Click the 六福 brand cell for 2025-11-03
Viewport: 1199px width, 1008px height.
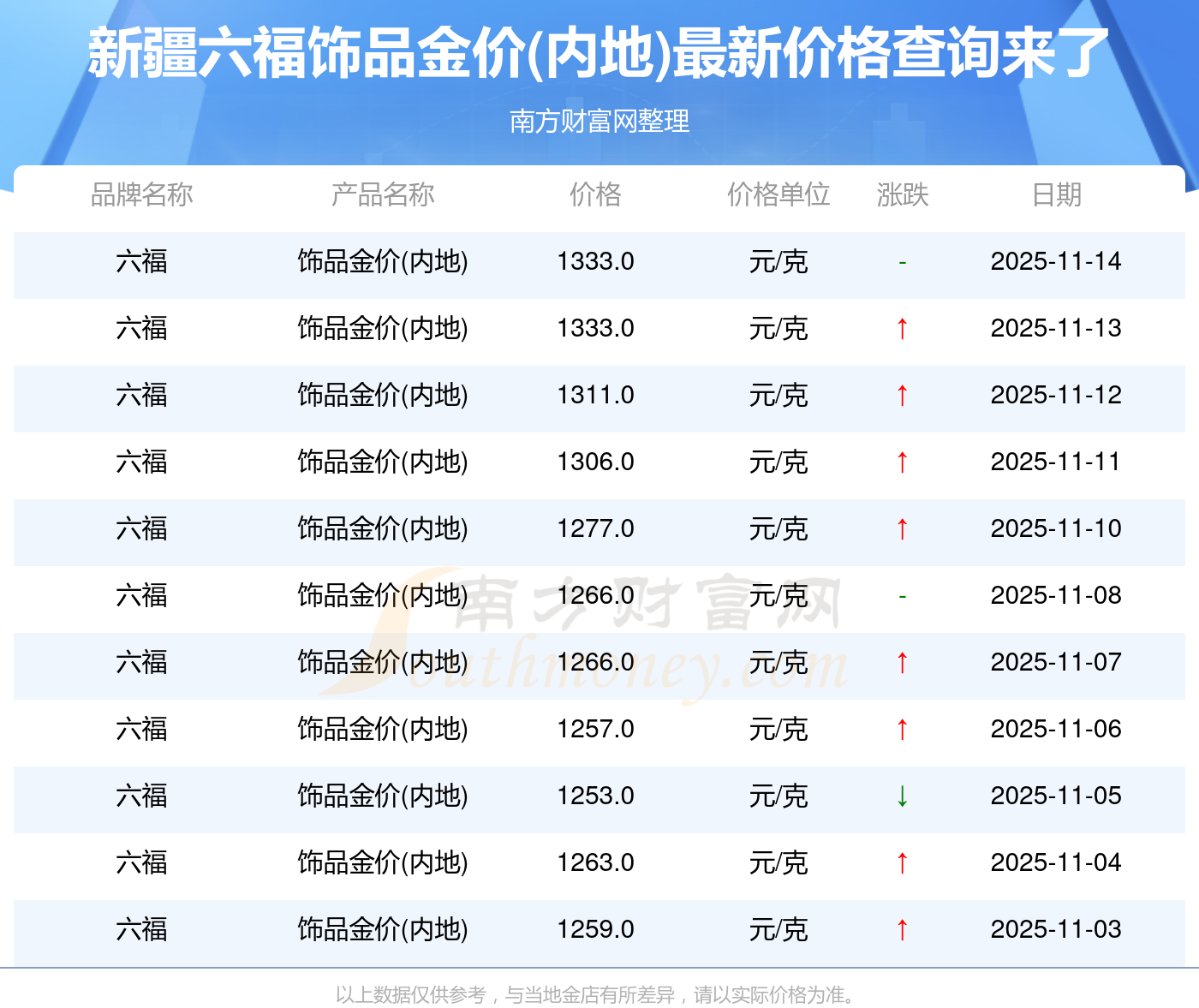pyautogui.click(x=141, y=929)
